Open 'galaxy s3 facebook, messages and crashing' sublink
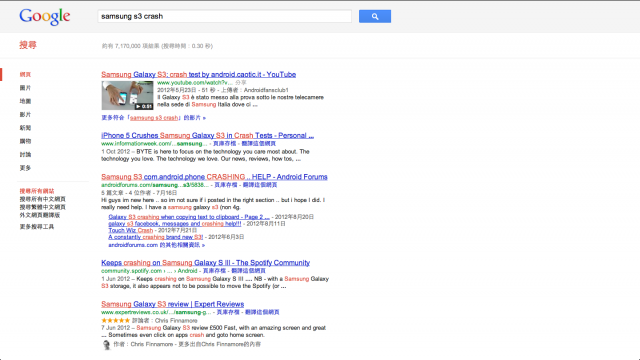 (x=175, y=224)
